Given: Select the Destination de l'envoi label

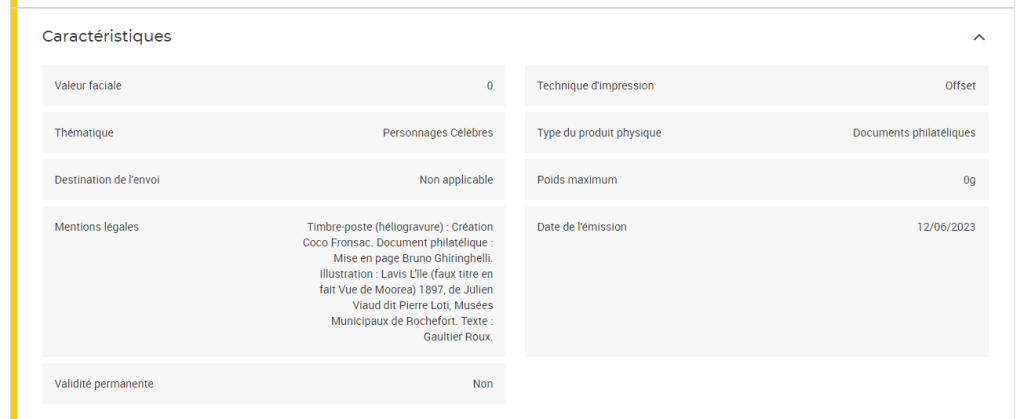Looking at the screenshot, I should click(107, 180).
